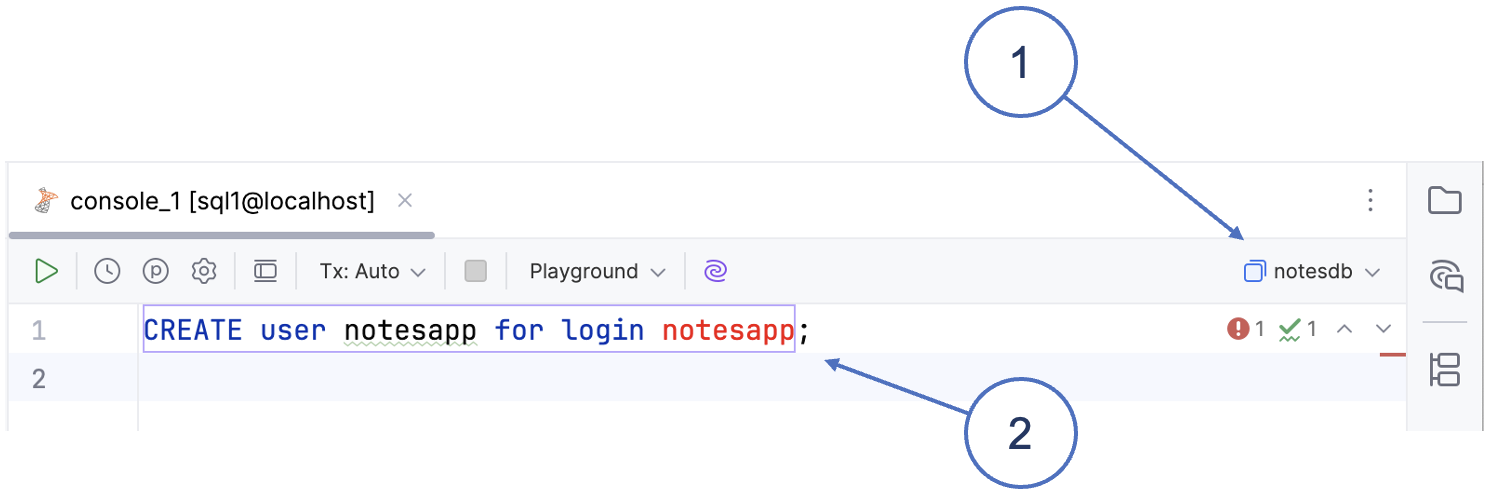
Task: Click the word 'login' in the statement
Action: click(602, 329)
